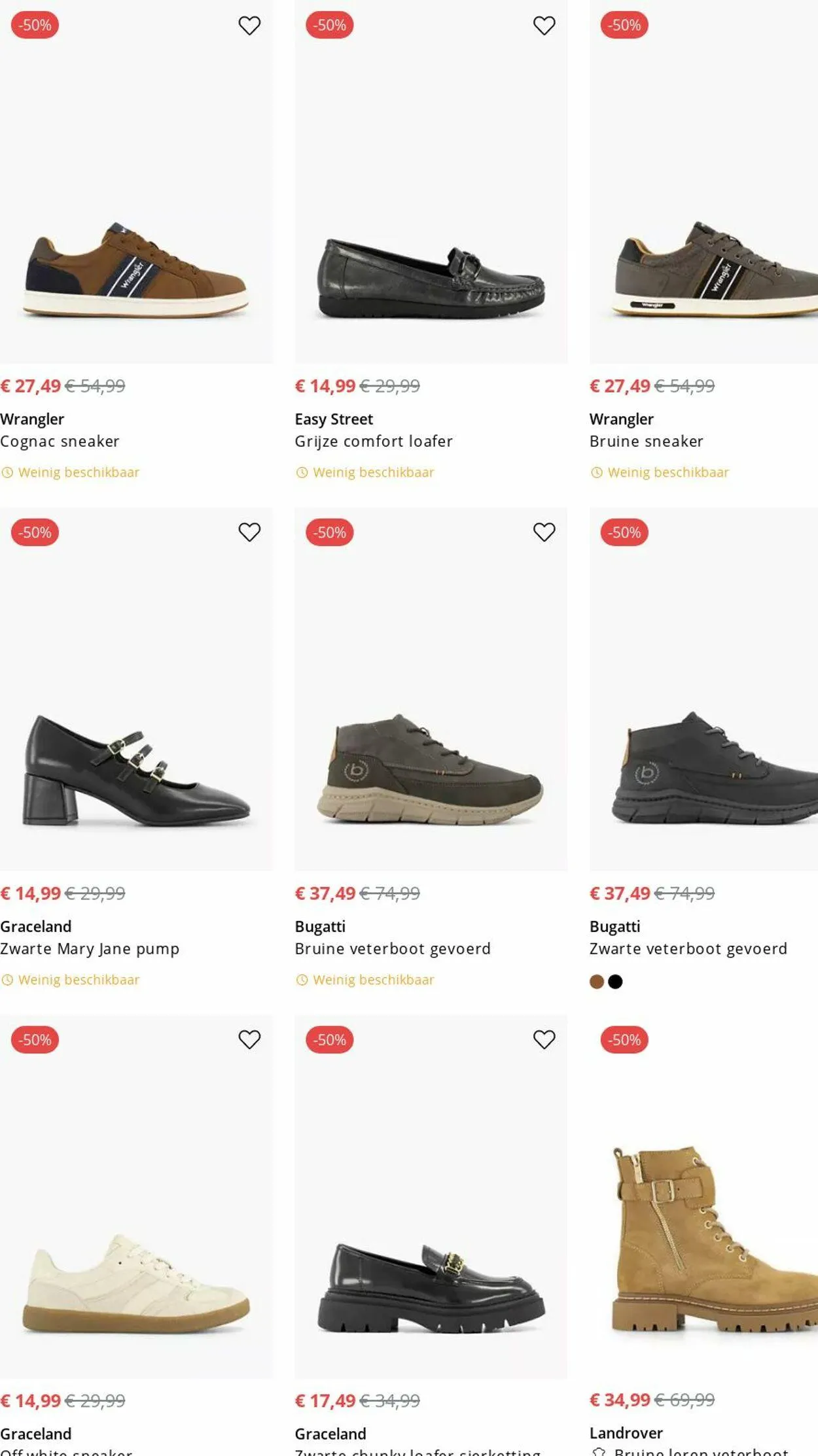818x1456 pixels.
Task: Open Wrangler Bruine sneaker product link
Action: coord(646,442)
